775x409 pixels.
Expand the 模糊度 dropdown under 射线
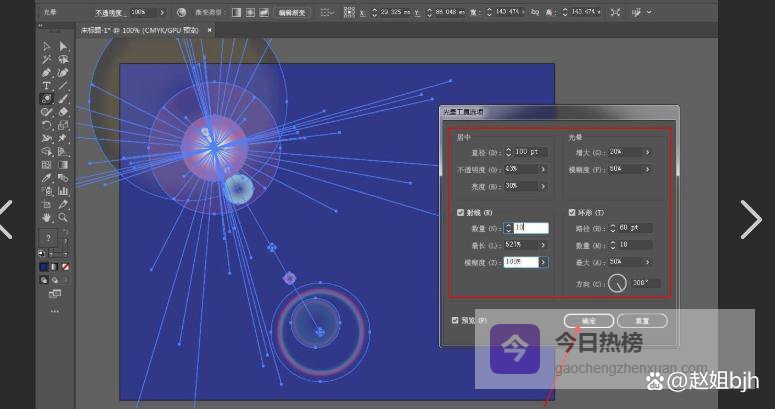(x=543, y=262)
